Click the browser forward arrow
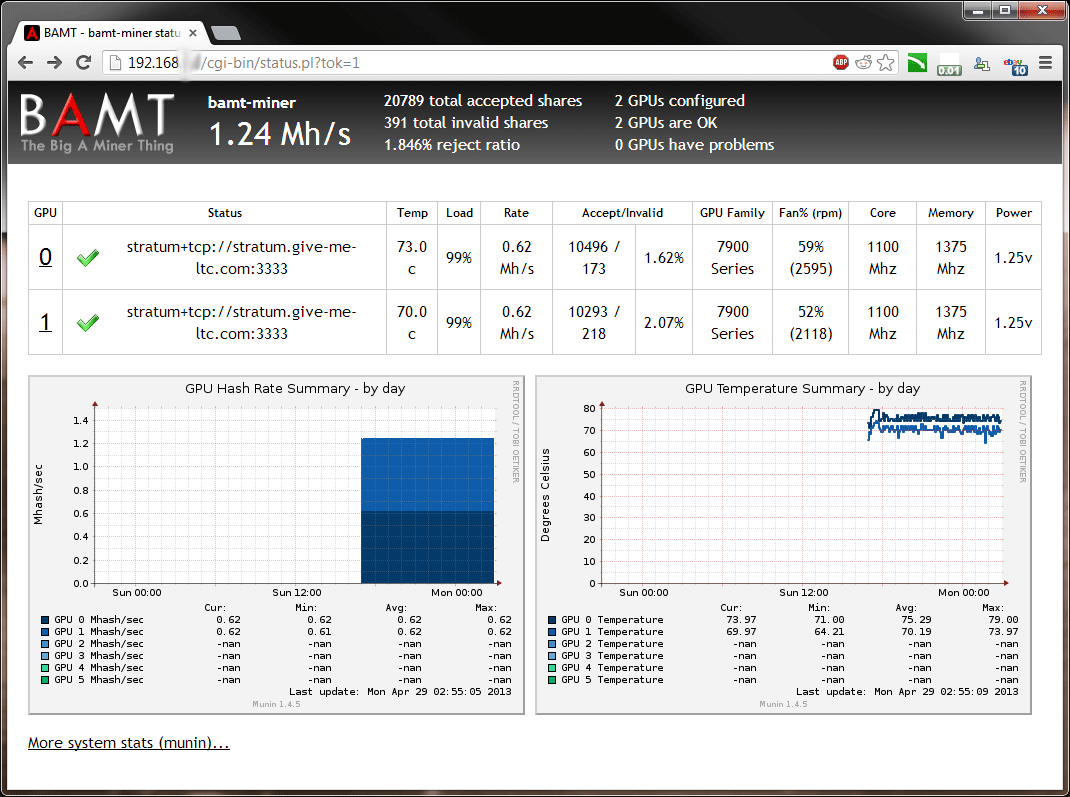The height and width of the screenshot is (797, 1070). tap(55, 63)
